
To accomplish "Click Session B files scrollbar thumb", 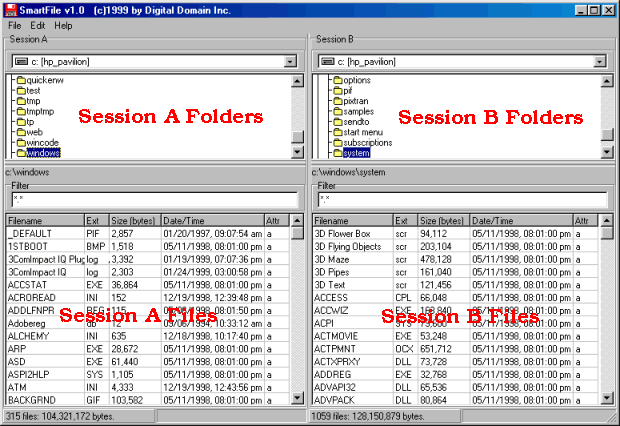I will point(607,233).
